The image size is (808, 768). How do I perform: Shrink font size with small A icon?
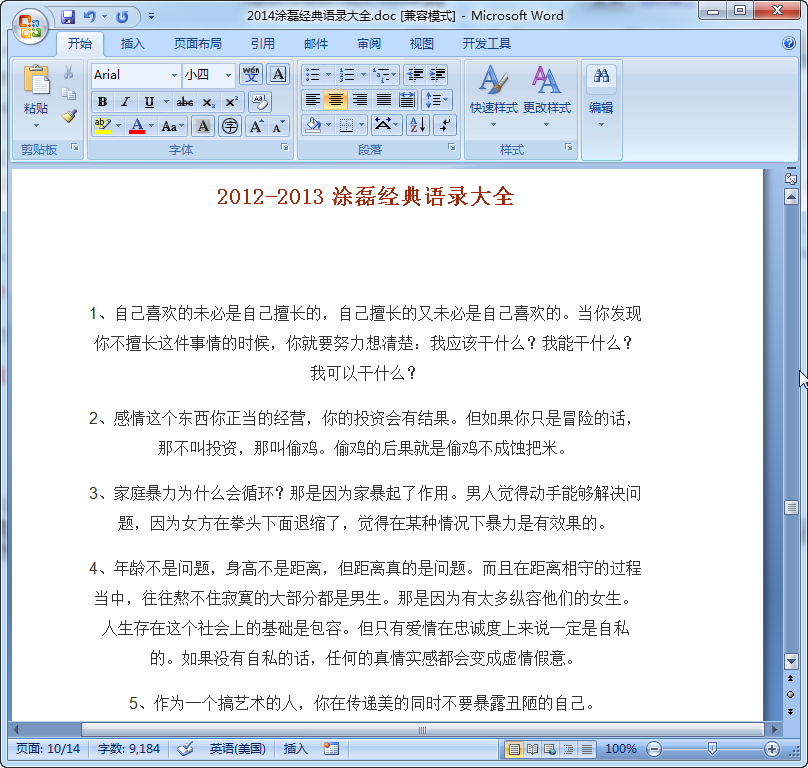(279, 126)
